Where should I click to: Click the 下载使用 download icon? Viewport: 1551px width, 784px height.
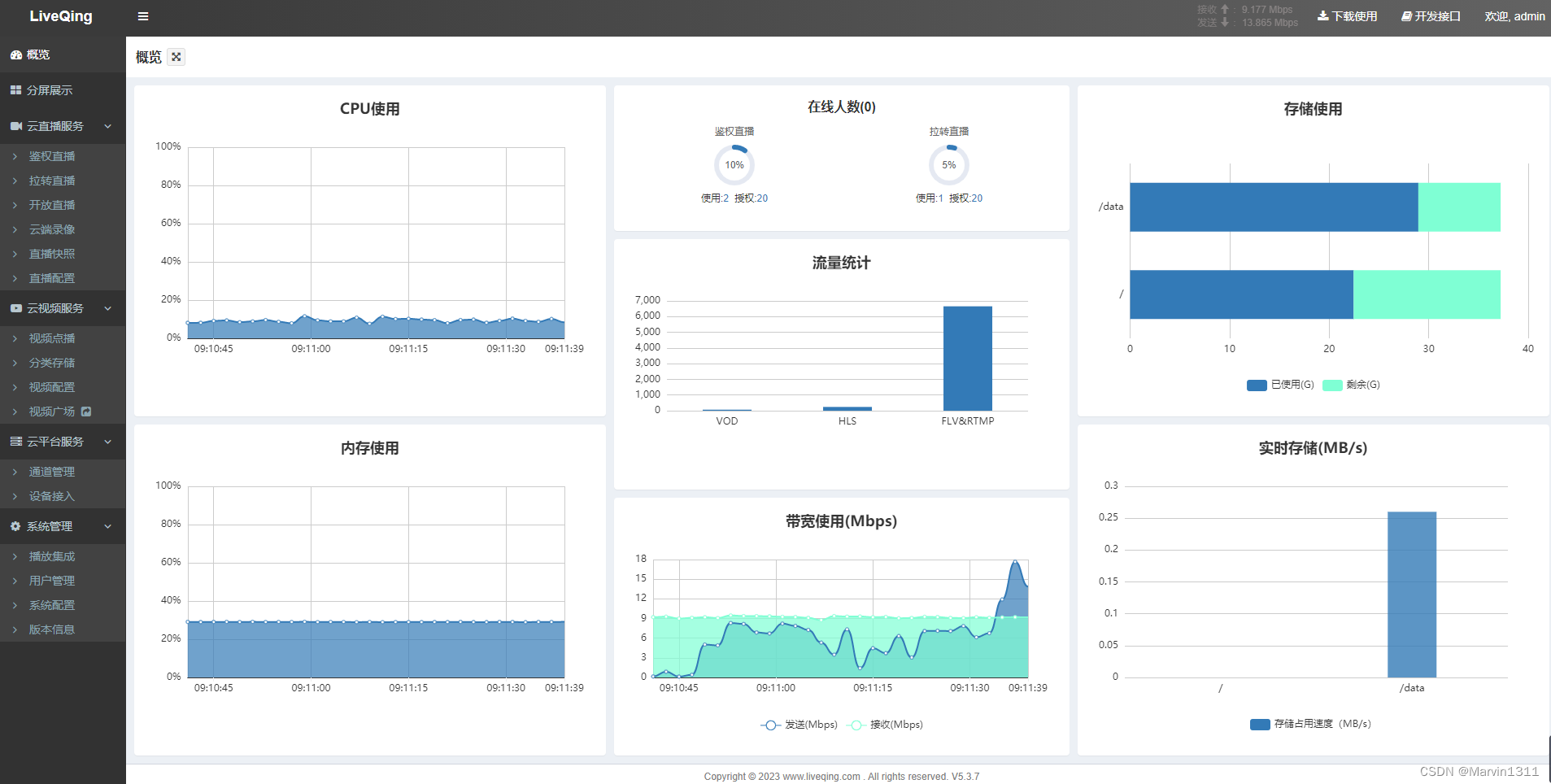(x=1323, y=16)
